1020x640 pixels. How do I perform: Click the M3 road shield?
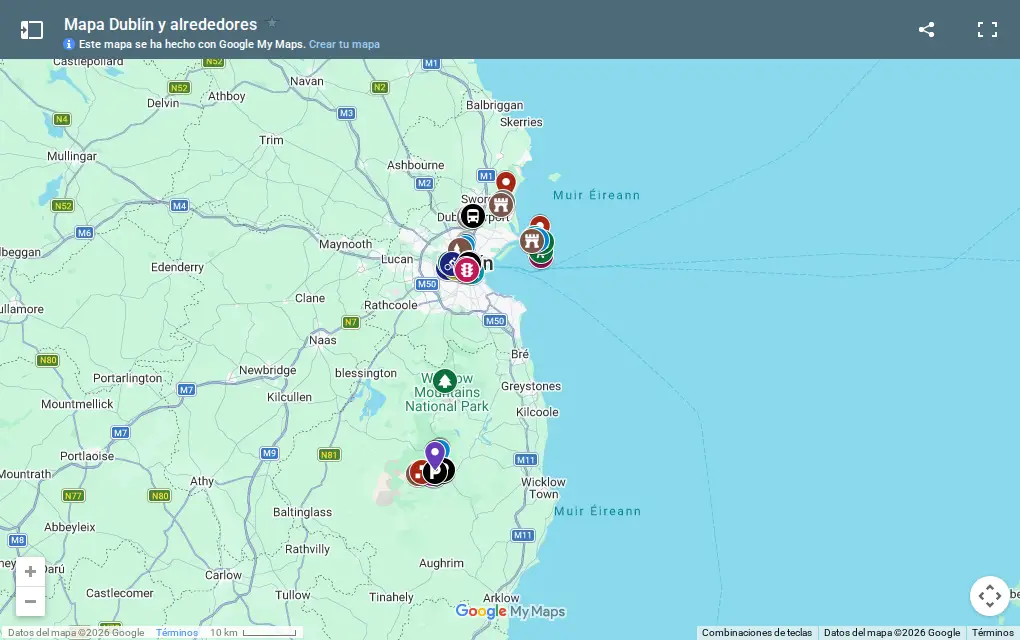[346, 113]
